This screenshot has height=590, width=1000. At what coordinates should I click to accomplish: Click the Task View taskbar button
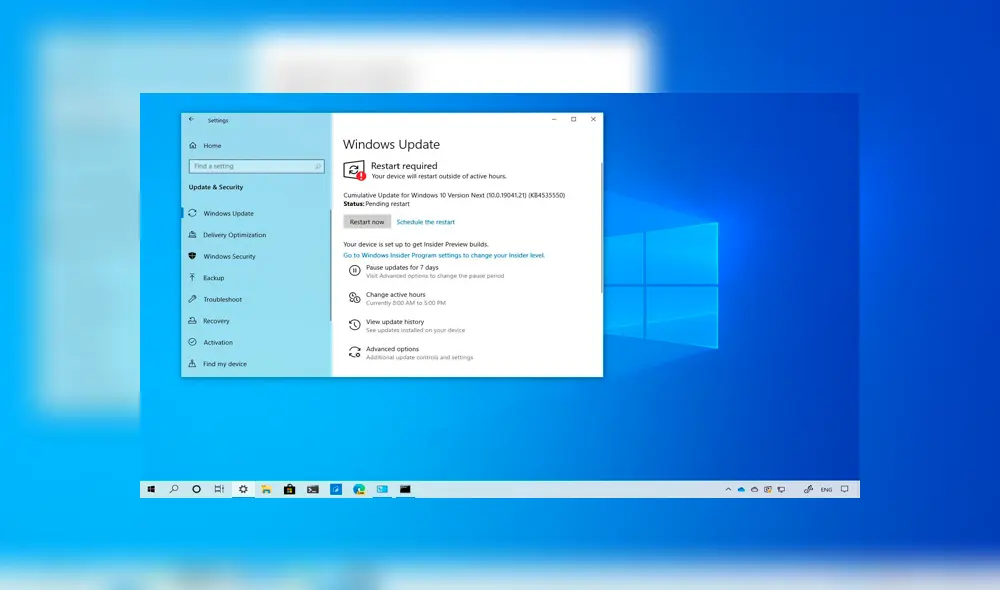point(219,489)
